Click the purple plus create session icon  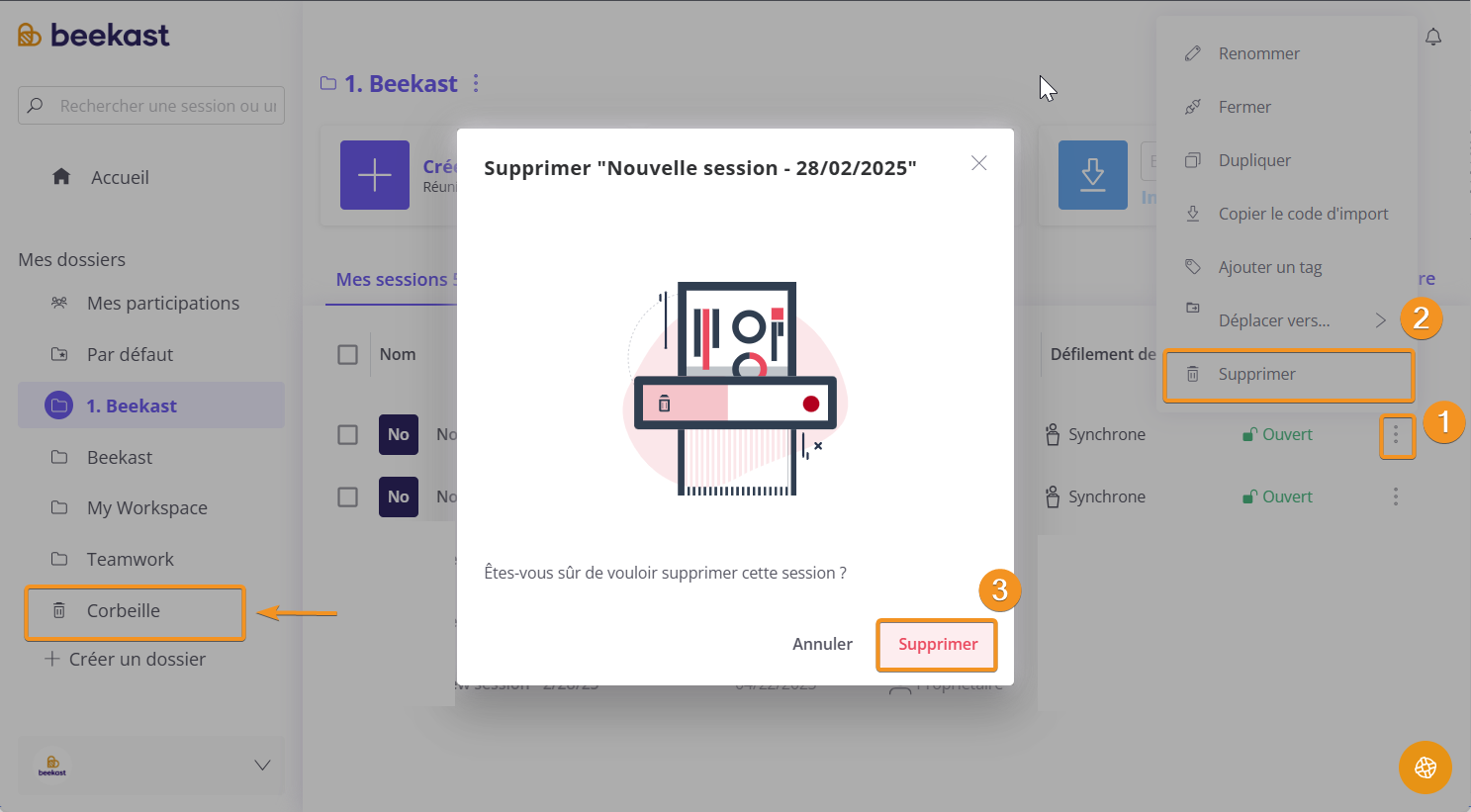375,175
